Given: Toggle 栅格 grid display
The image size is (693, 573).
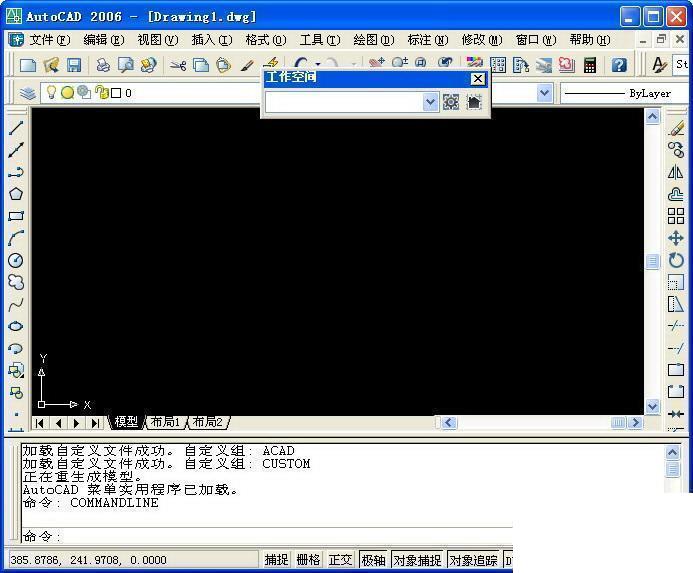Looking at the screenshot, I should click(308, 560).
